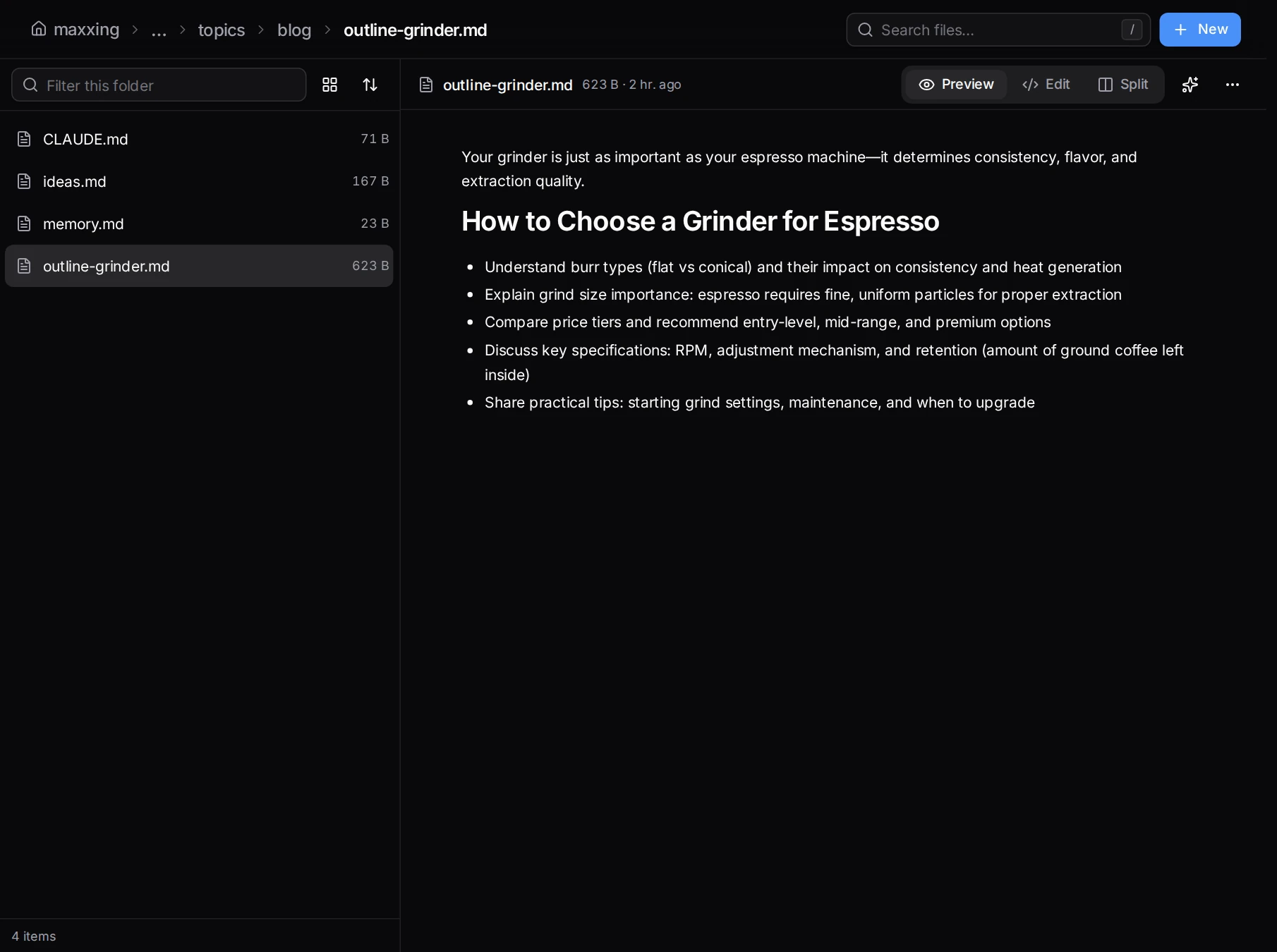Image resolution: width=1277 pixels, height=952 pixels.
Task: Click the magnifier icon in Search files
Action: (x=865, y=30)
